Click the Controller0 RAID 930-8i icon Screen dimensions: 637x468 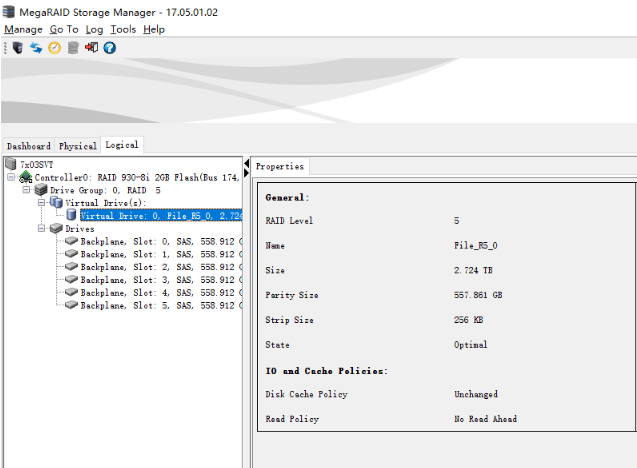[26, 177]
